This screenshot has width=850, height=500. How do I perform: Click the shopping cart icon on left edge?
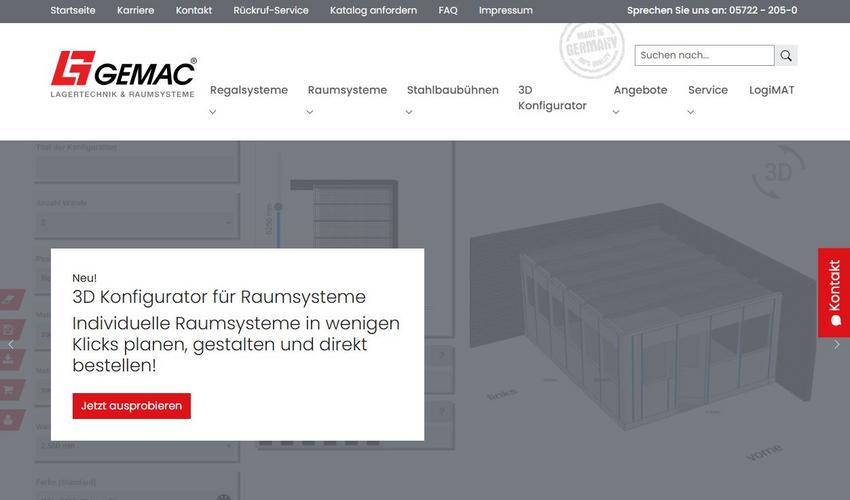pyautogui.click(x=9, y=389)
